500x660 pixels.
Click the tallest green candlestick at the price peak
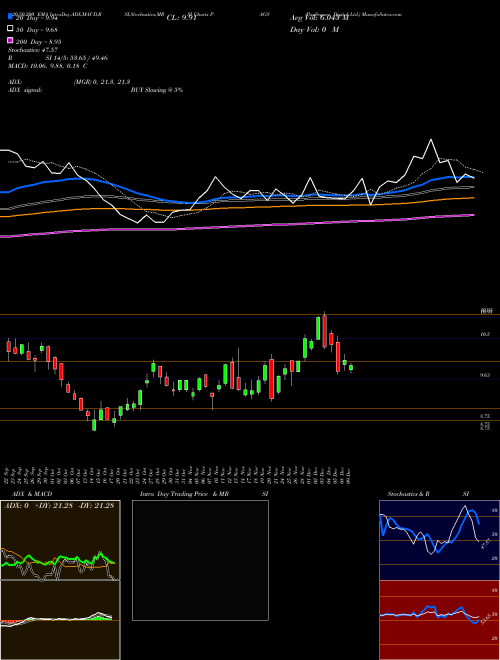tap(318, 328)
